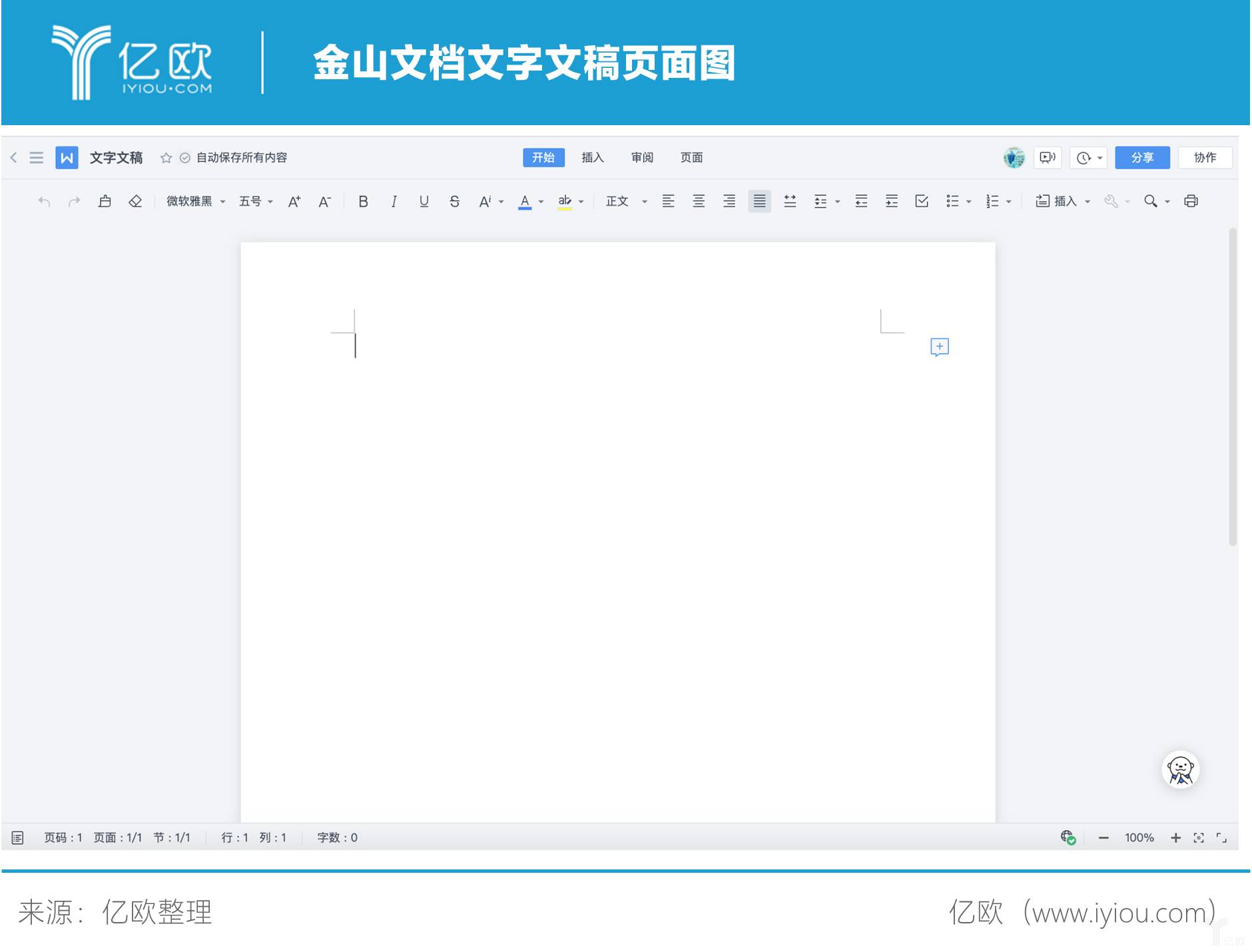Image resolution: width=1252 pixels, height=952 pixels.
Task: Switch to the 插入 tab
Action: 593,158
